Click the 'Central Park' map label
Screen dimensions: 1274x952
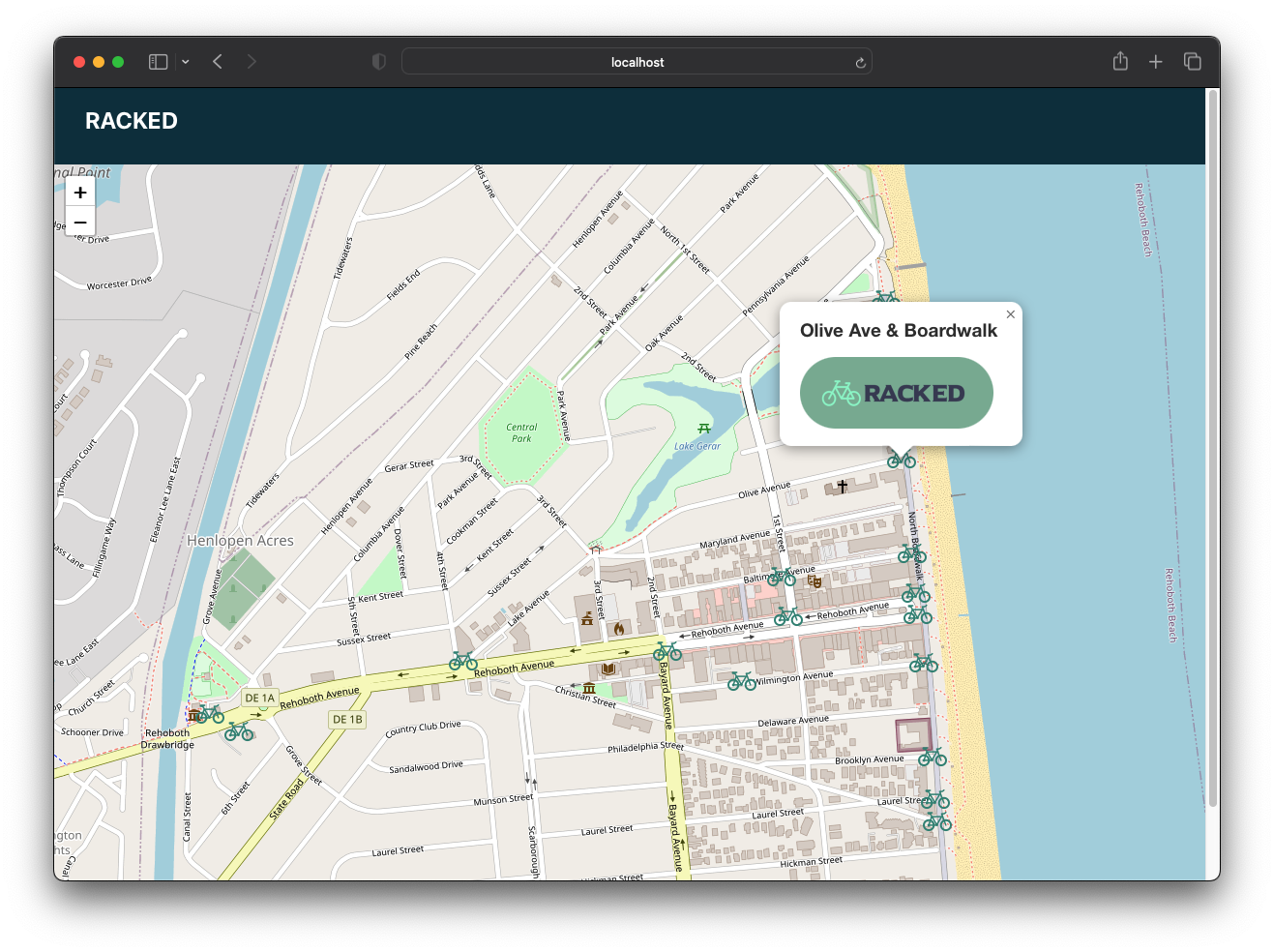click(x=521, y=432)
